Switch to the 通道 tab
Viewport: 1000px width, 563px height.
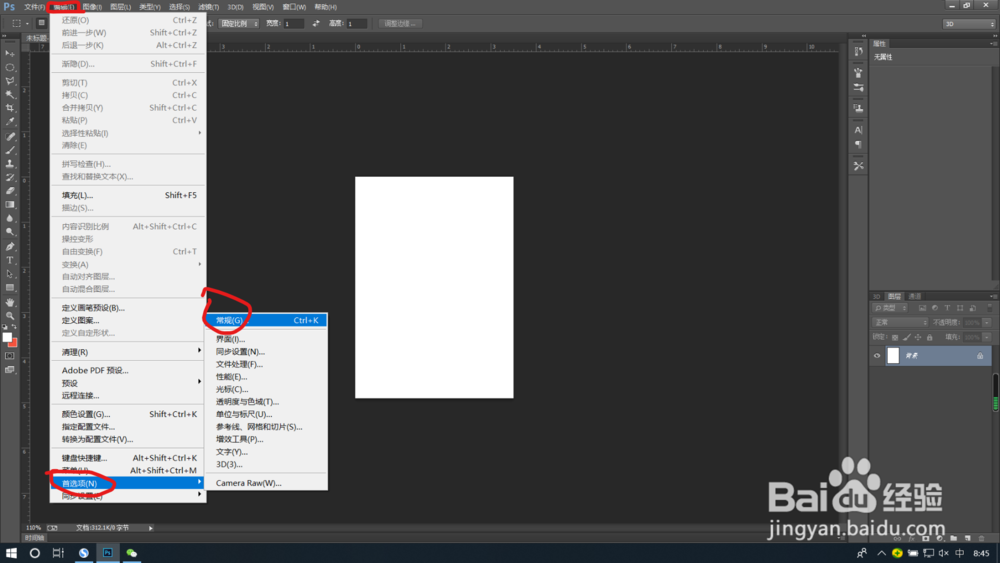(915, 296)
